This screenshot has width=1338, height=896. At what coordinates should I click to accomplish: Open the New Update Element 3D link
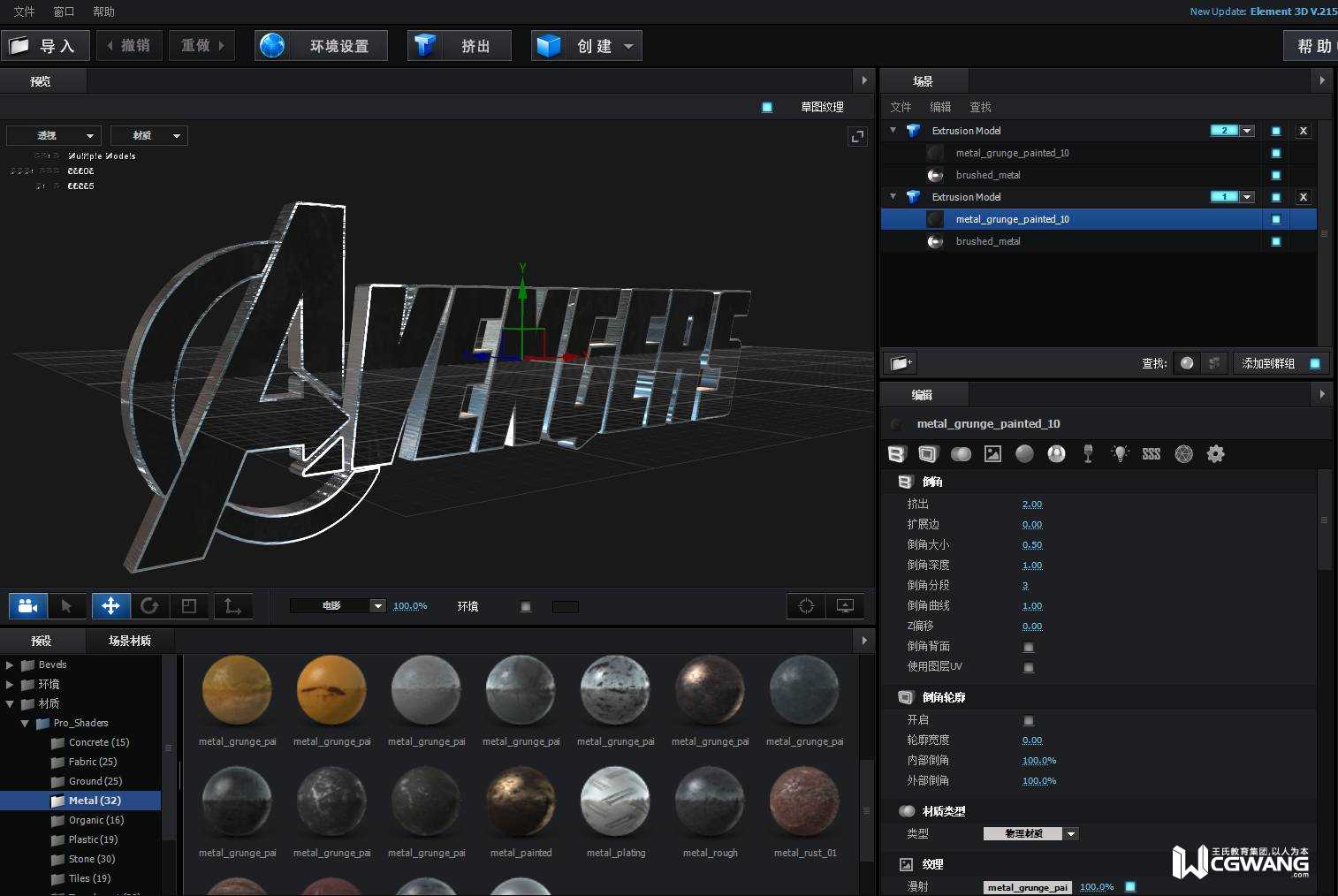tap(1264, 11)
